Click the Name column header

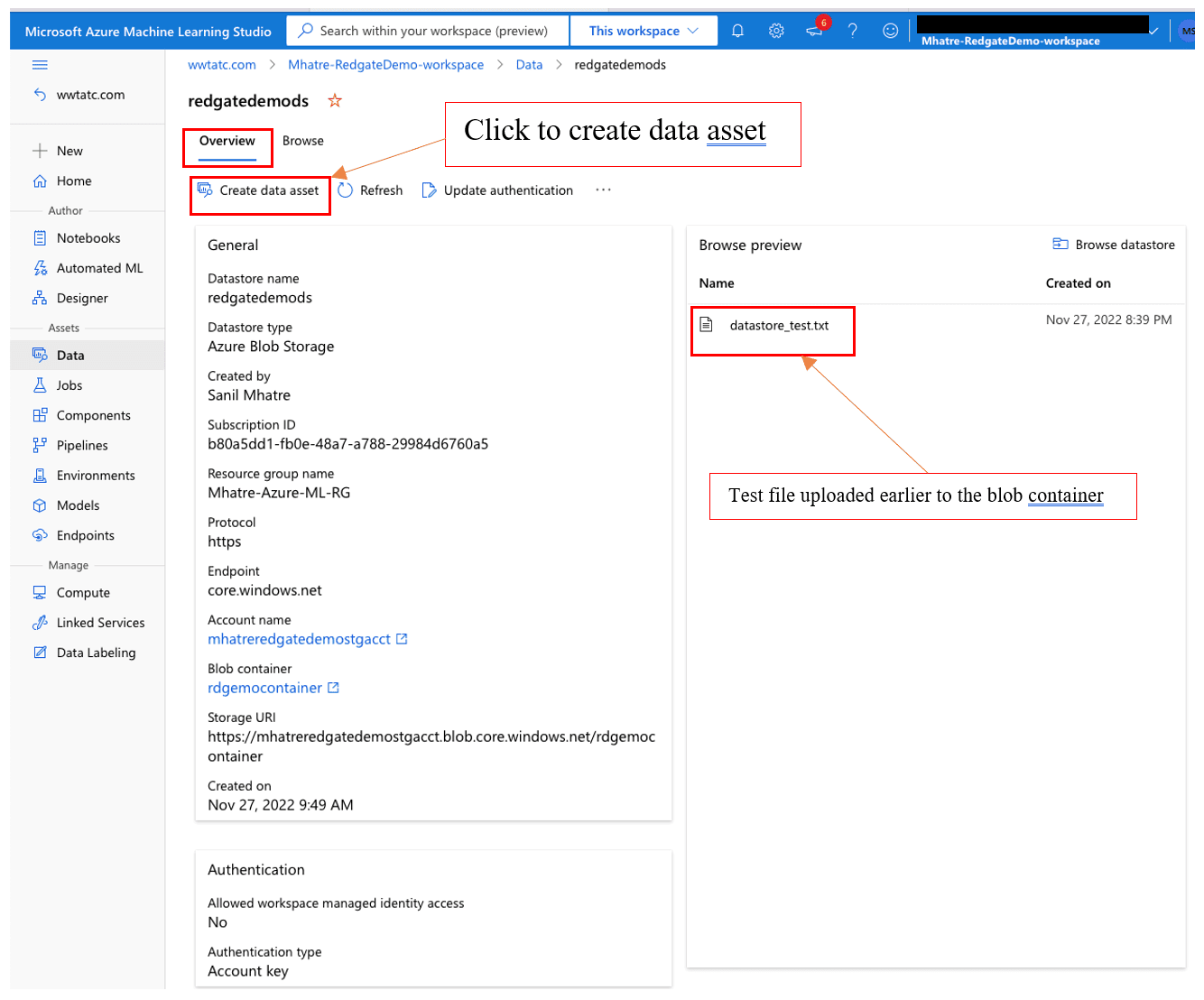tap(717, 283)
